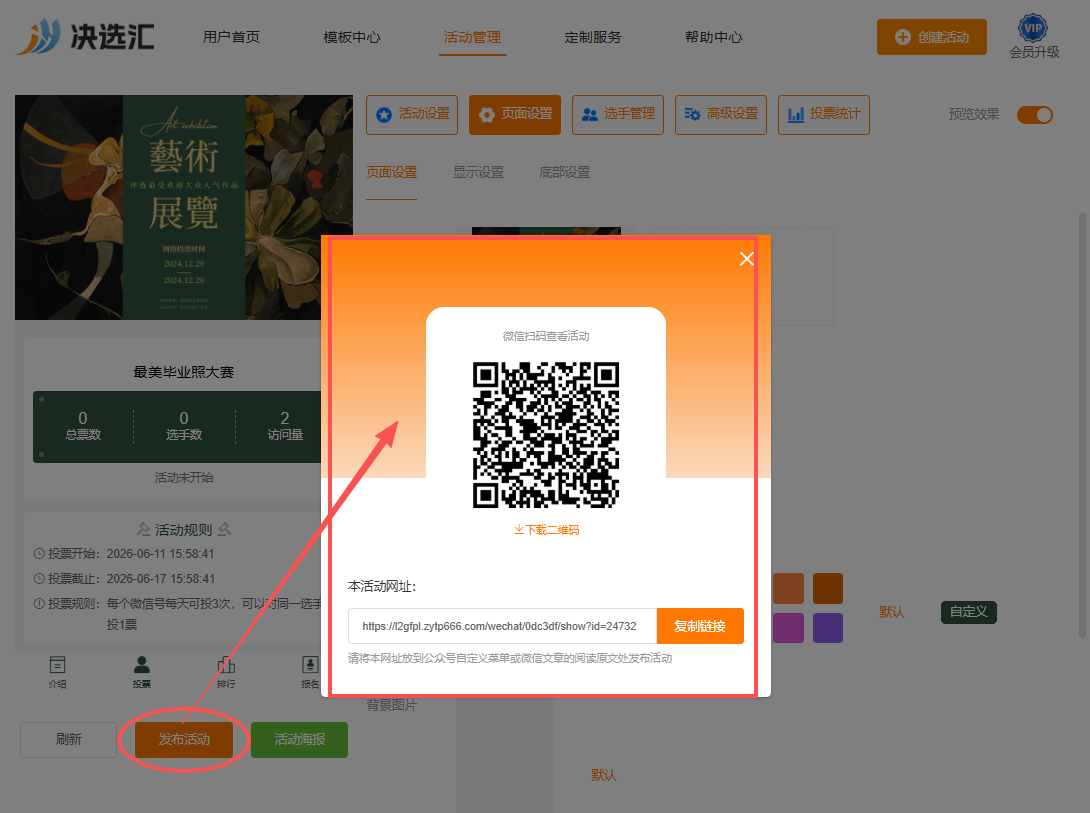
Task: Click the 决选汇 logo
Action: [x=85, y=36]
